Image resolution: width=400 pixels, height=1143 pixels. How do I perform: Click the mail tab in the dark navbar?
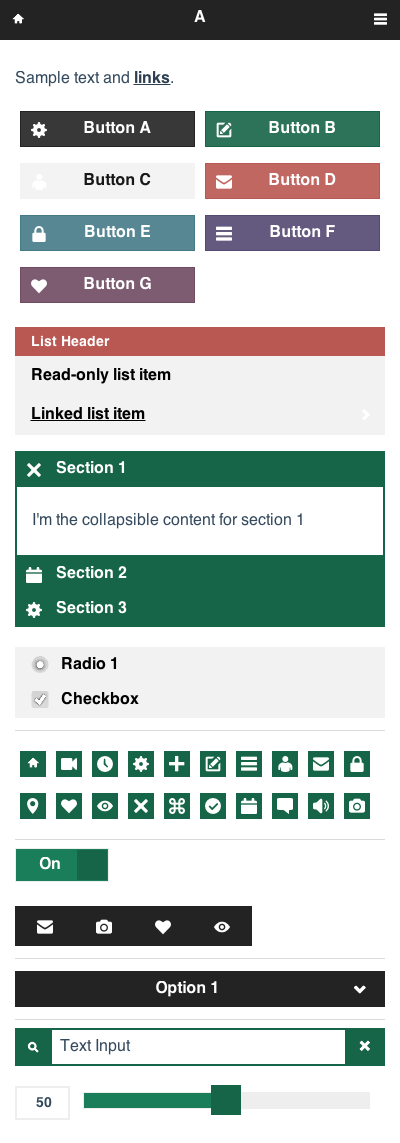tap(45, 927)
